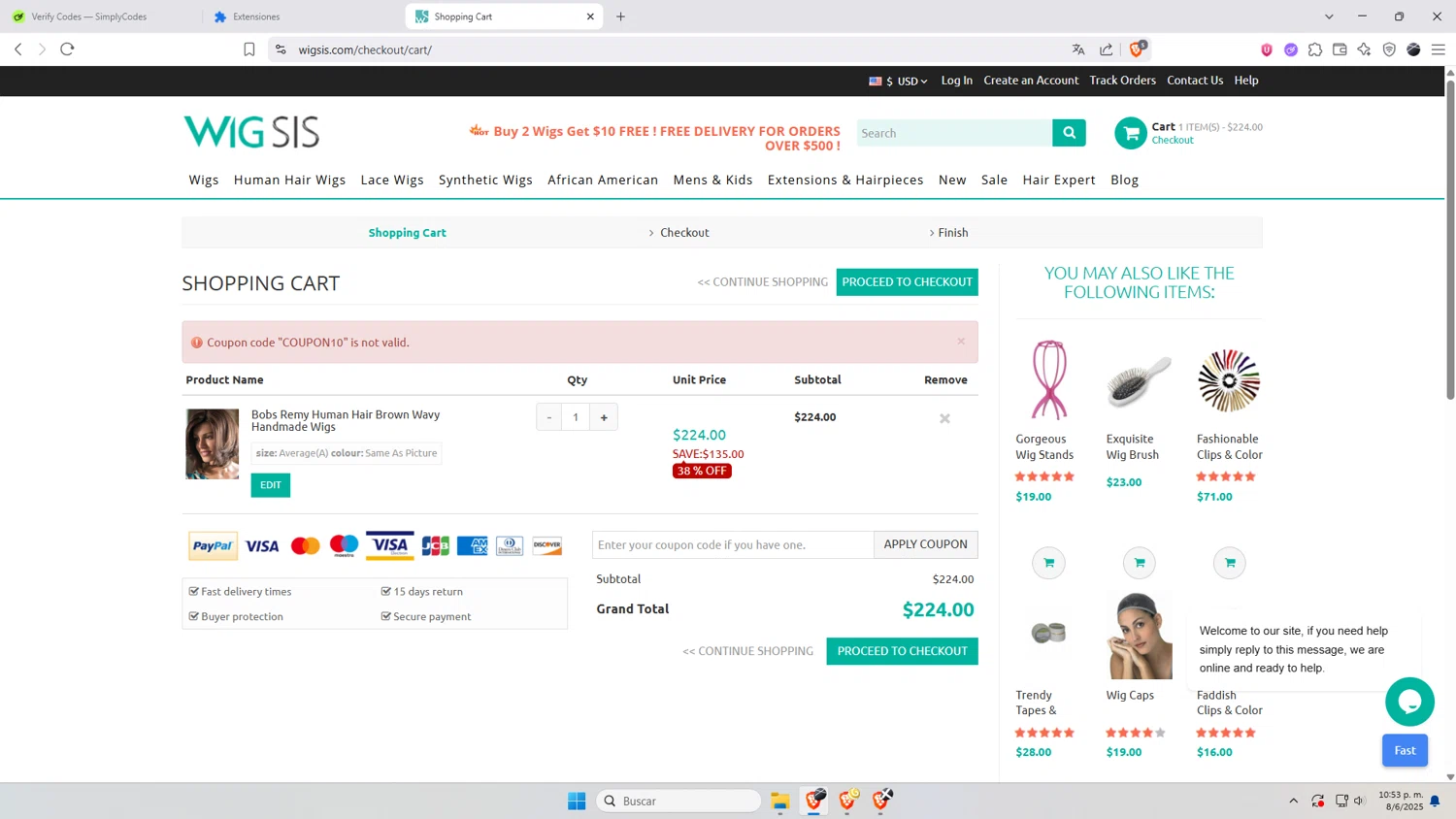1456x819 pixels.
Task: Open the Wigs menu
Action: [204, 180]
